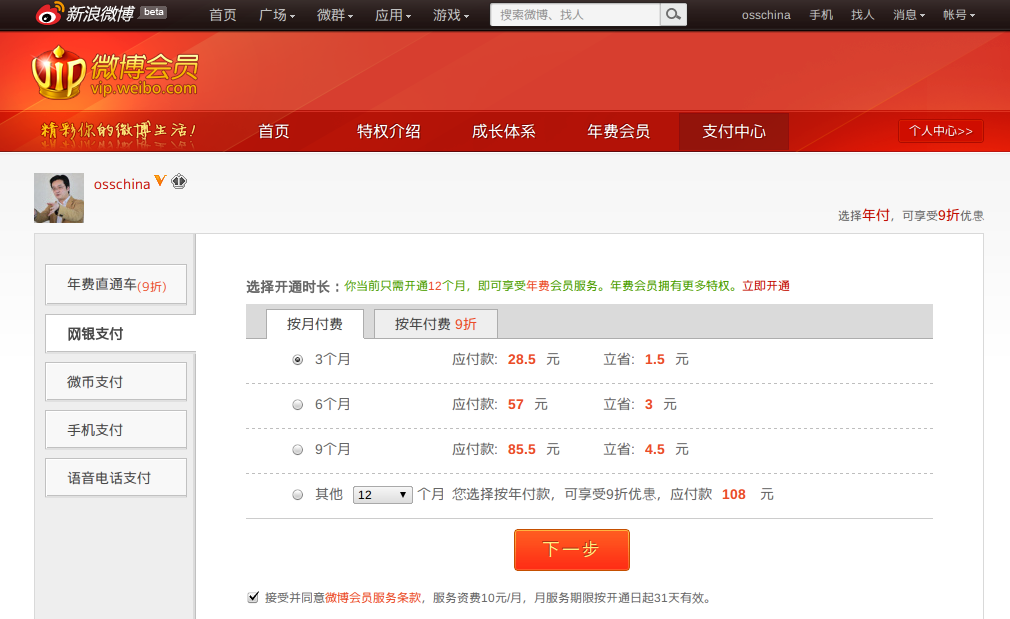Select 微币支付 sidebar option
The image size is (1010, 619).
coord(116,381)
